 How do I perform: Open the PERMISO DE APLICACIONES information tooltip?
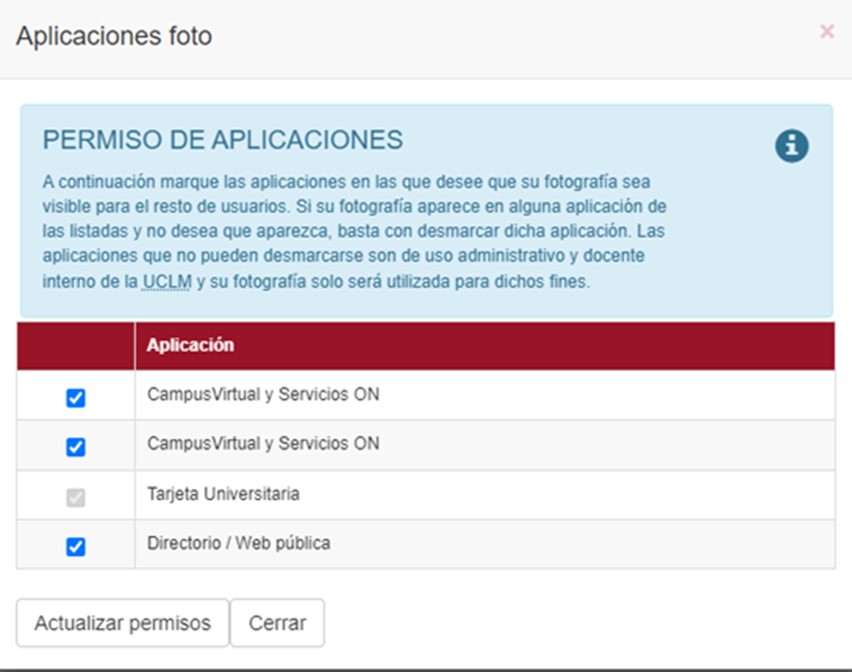pos(791,144)
